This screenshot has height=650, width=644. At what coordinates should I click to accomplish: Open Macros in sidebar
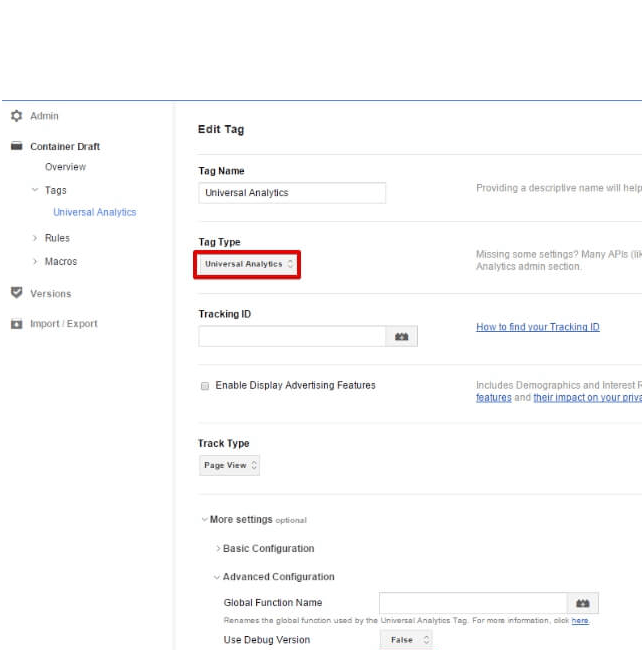(x=61, y=262)
